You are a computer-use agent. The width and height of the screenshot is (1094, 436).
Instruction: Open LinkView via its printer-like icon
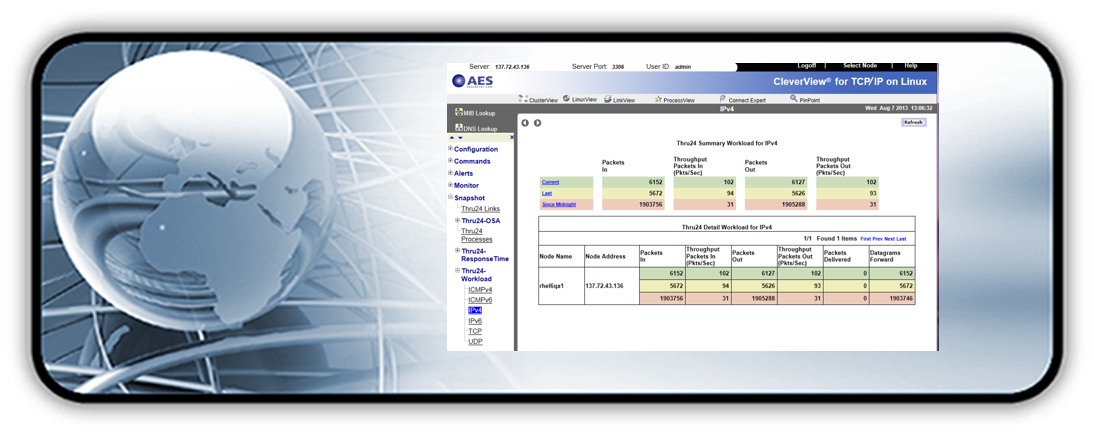(608, 99)
